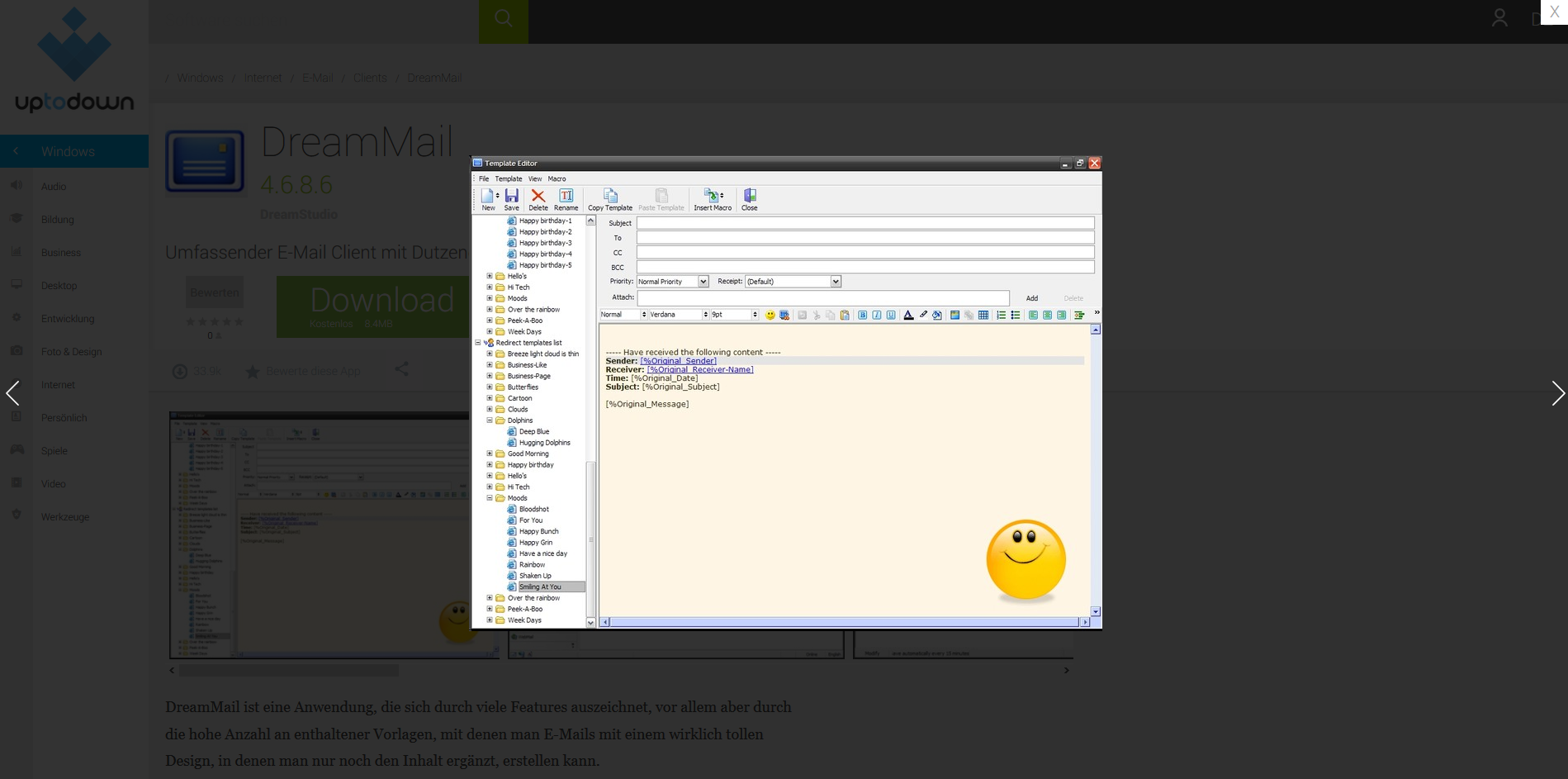Image resolution: width=1568 pixels, height=779 pixels.
Task: Click the insert picture icon in format bar
Action: (x=955, y=315)
